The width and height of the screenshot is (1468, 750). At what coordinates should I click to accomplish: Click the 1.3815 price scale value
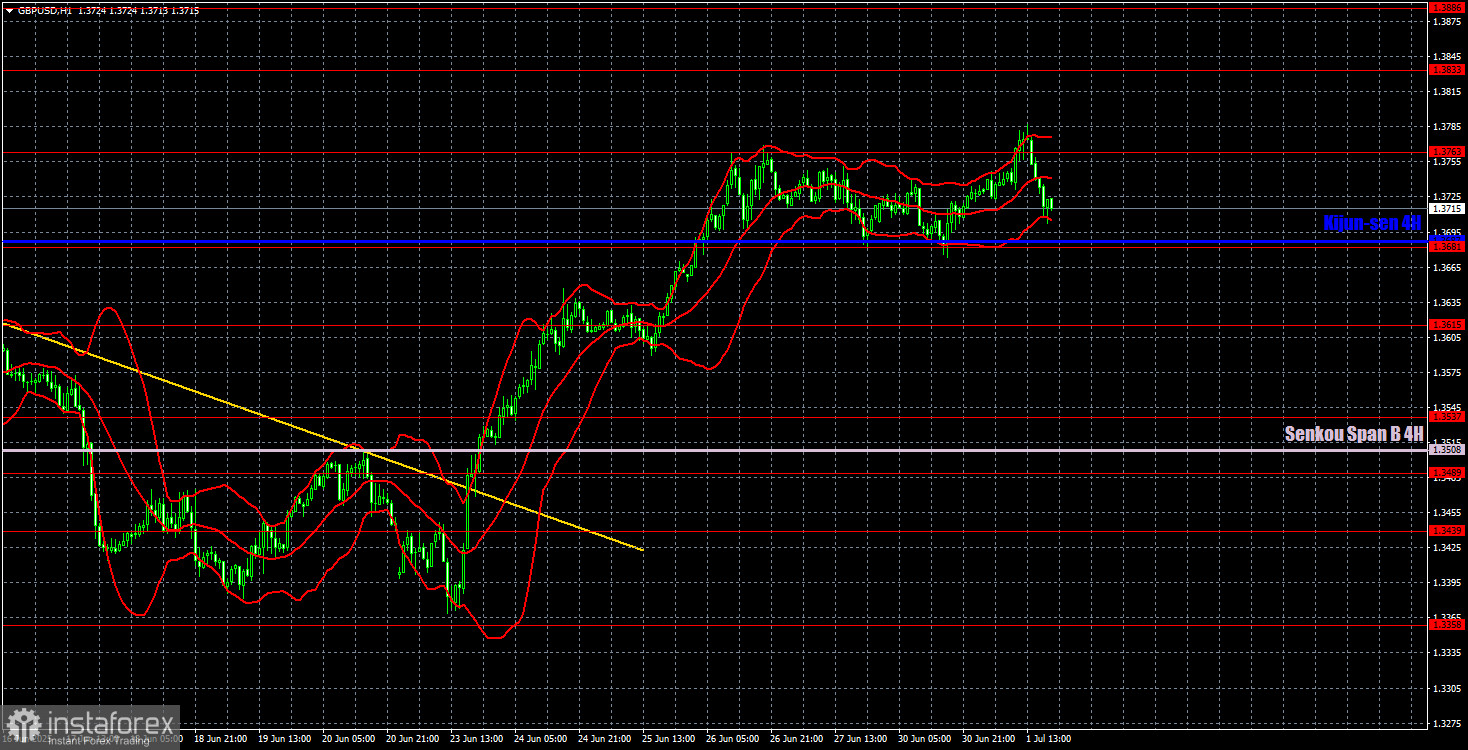point(1447,91)
